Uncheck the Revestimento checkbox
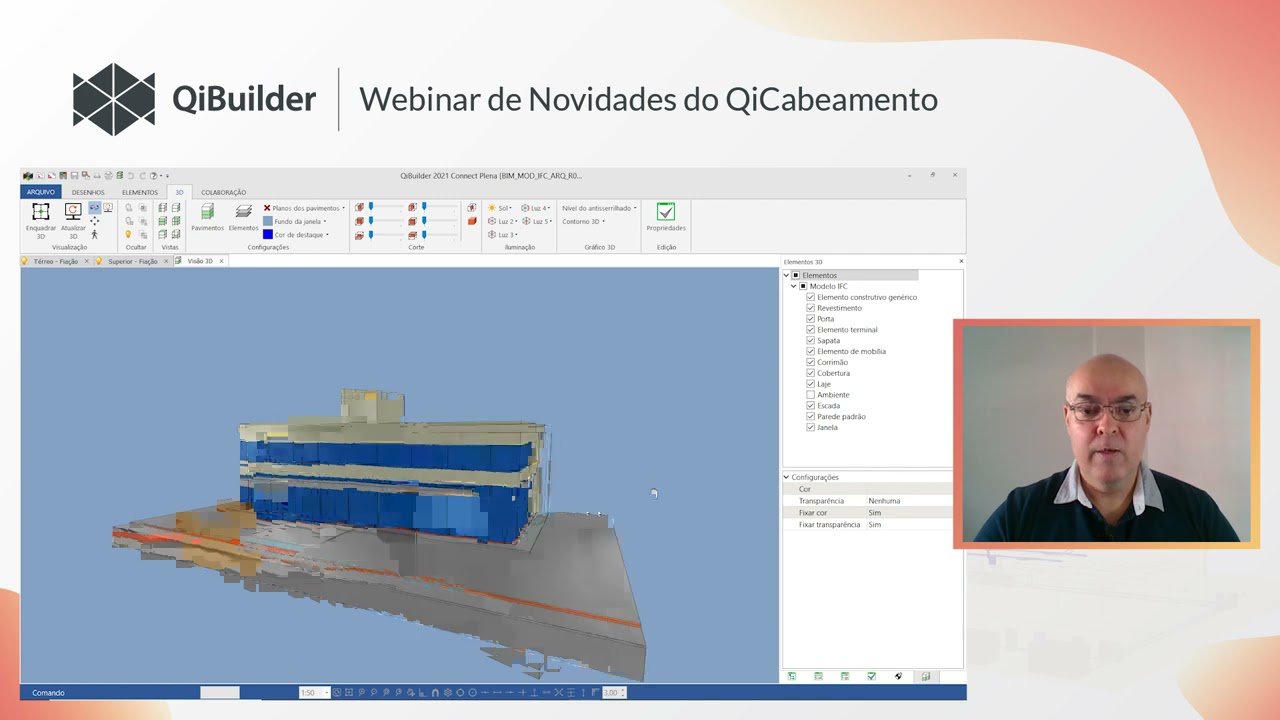The width and height of the screenshot is (1280, 720). click(811, 308)
